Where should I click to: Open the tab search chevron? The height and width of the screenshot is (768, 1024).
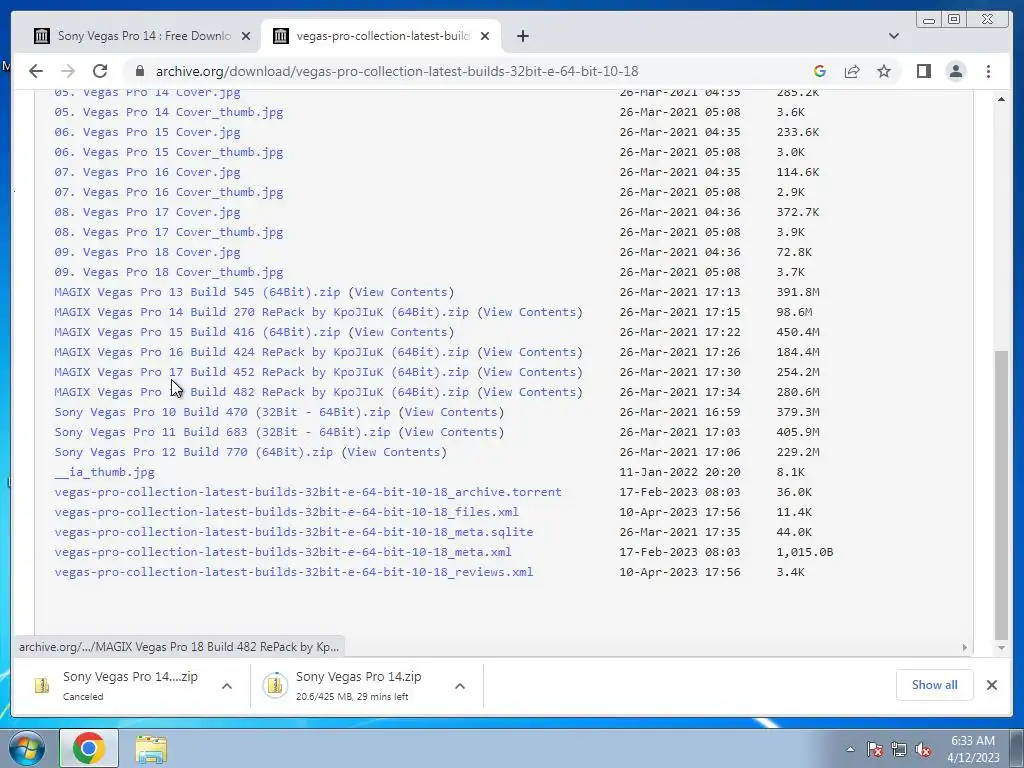894,36
